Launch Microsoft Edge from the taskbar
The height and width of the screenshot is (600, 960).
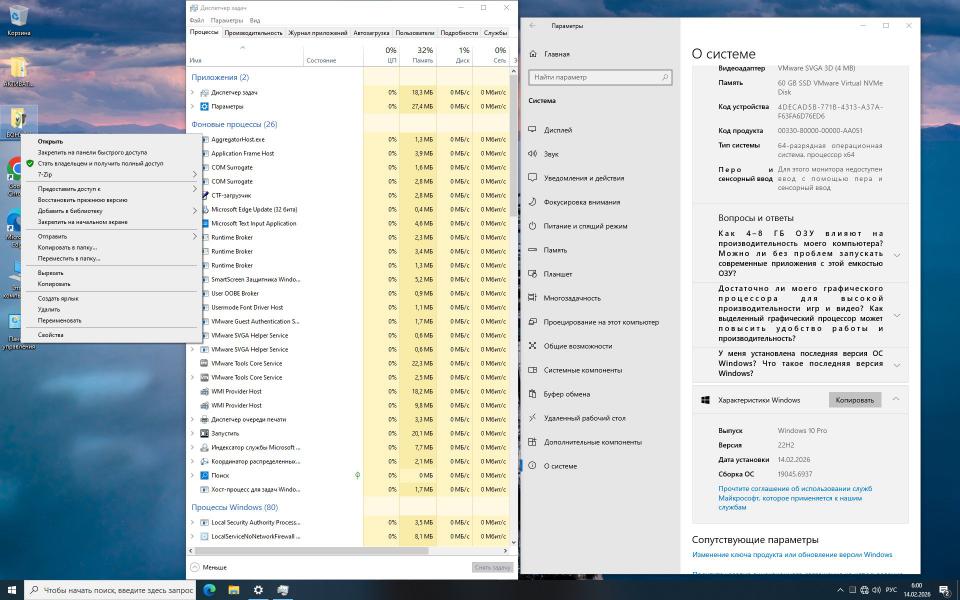[210, 590]
